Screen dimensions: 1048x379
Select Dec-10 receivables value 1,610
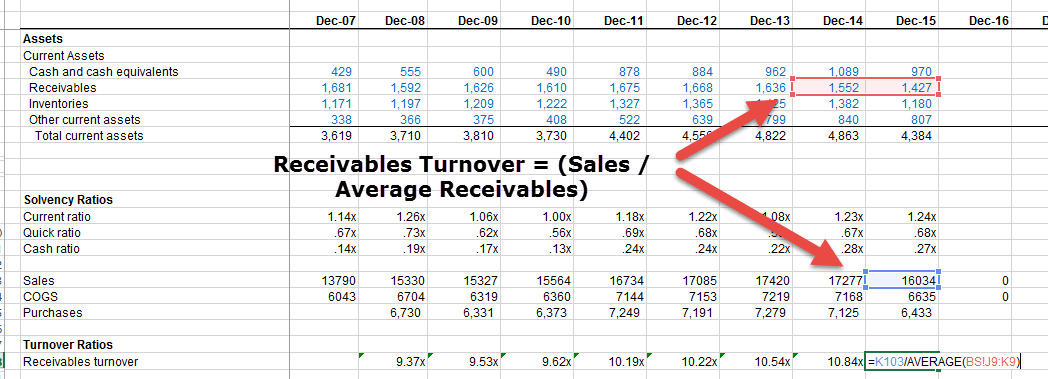click(537, 88)
